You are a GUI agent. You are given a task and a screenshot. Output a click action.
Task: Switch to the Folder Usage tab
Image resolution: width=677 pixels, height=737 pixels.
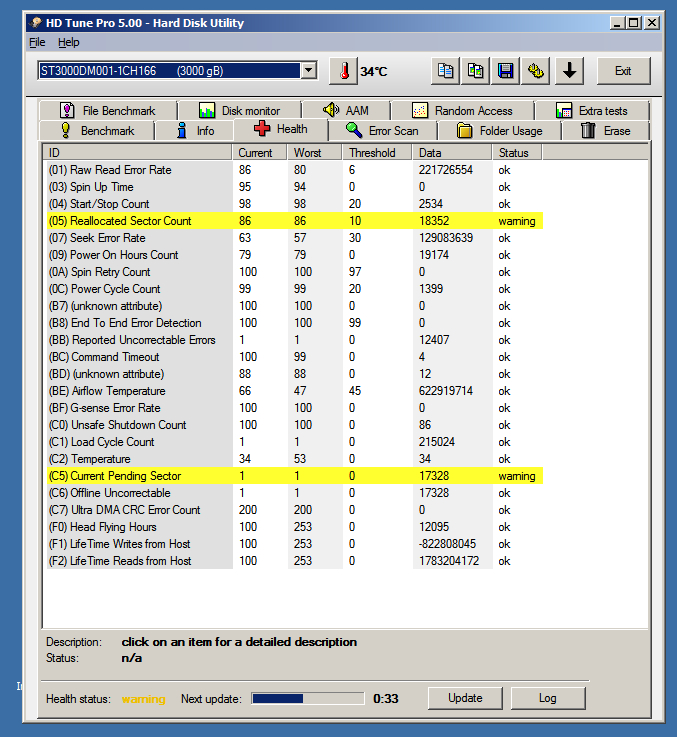pyautogui.click(x=499, y=130)
